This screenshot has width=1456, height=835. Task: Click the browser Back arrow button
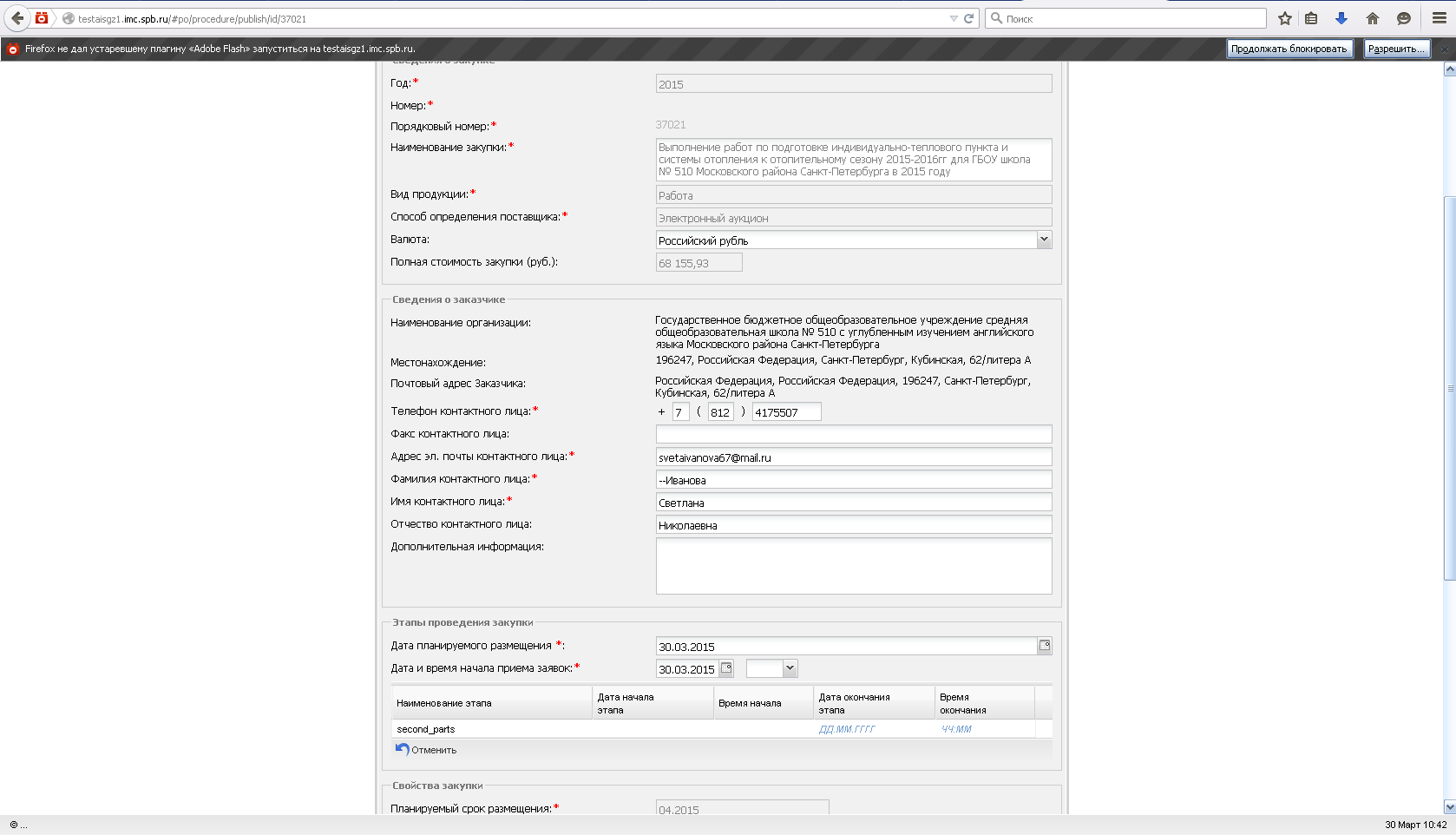[17, 18]
